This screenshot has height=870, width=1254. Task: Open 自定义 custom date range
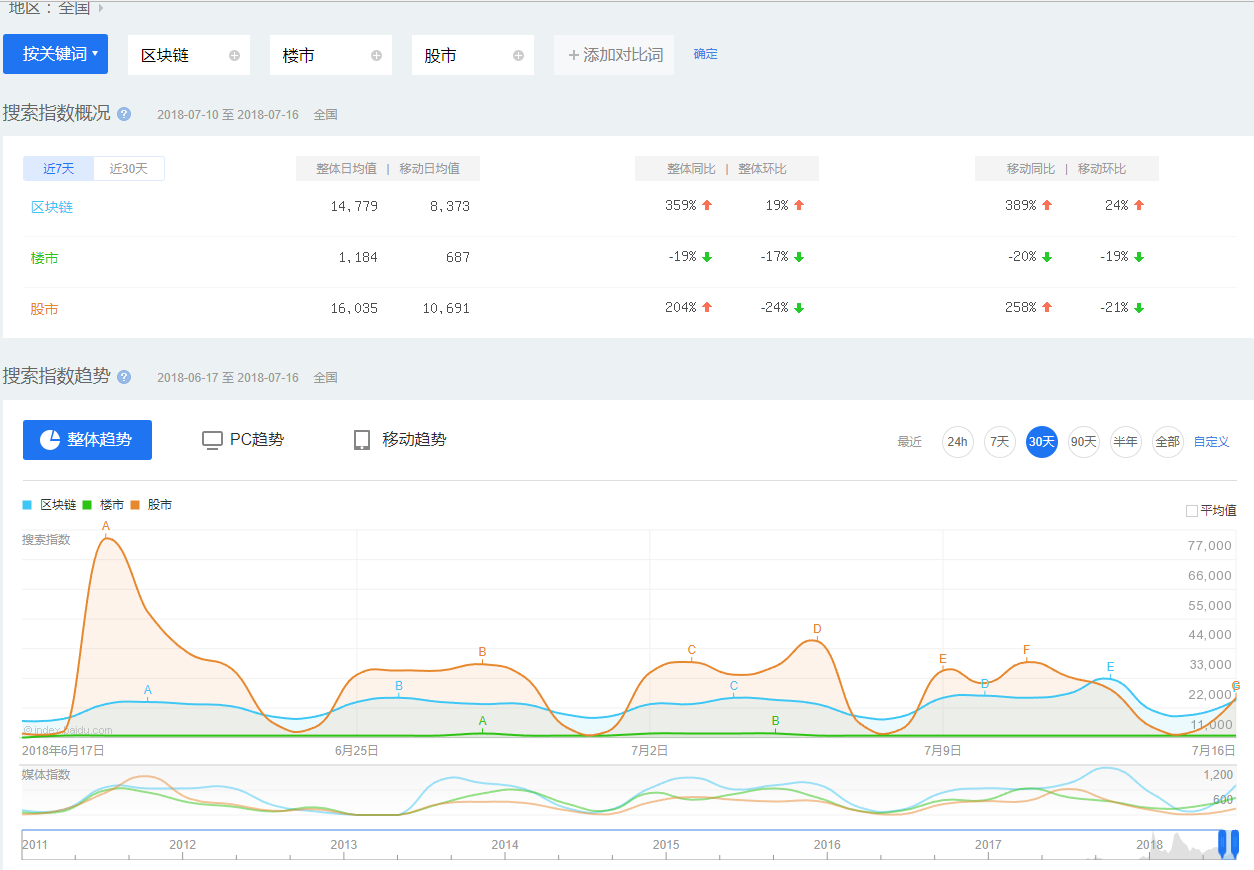[1211, 442]
